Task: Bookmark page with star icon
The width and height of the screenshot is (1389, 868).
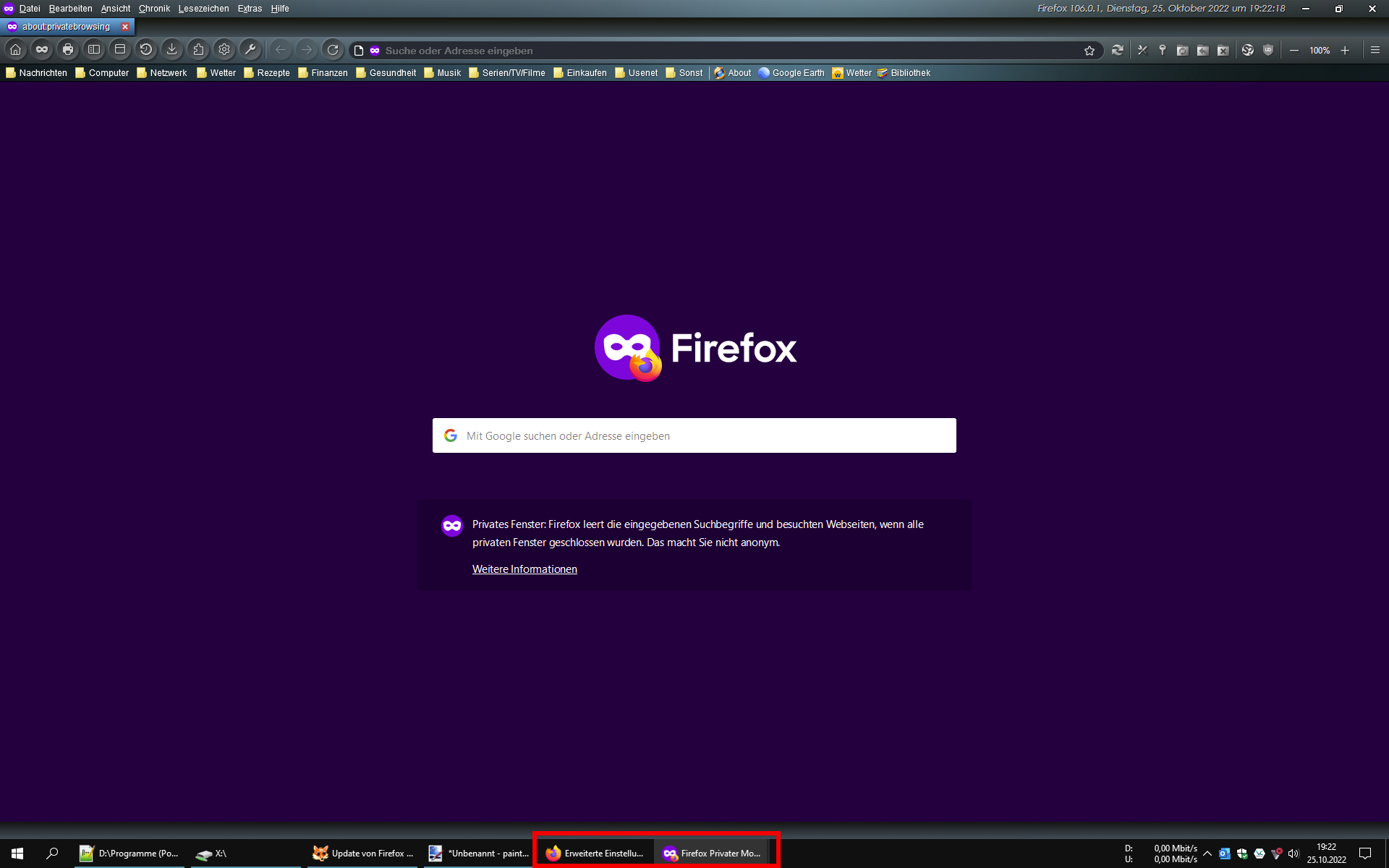Action: (x=1089, y=50)
